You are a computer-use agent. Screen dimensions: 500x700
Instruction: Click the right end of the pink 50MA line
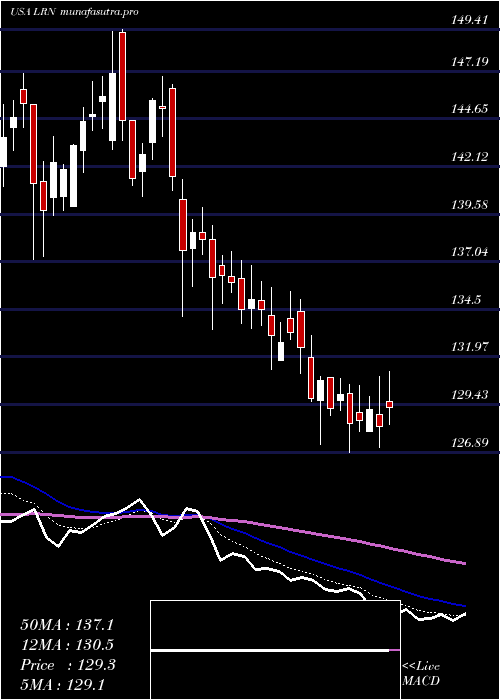pyautogui.click(x=465, y=563)
